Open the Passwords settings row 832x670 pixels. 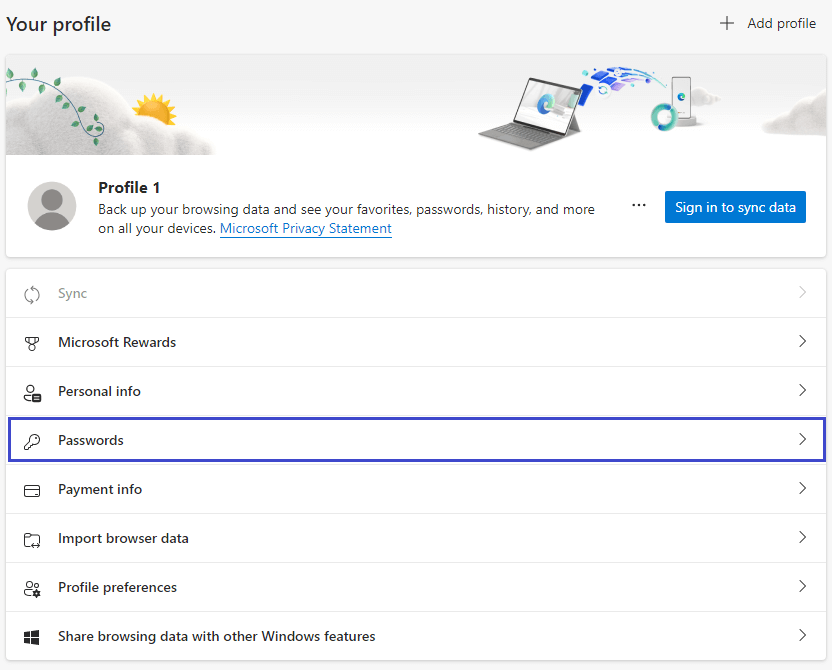point(417,440)
